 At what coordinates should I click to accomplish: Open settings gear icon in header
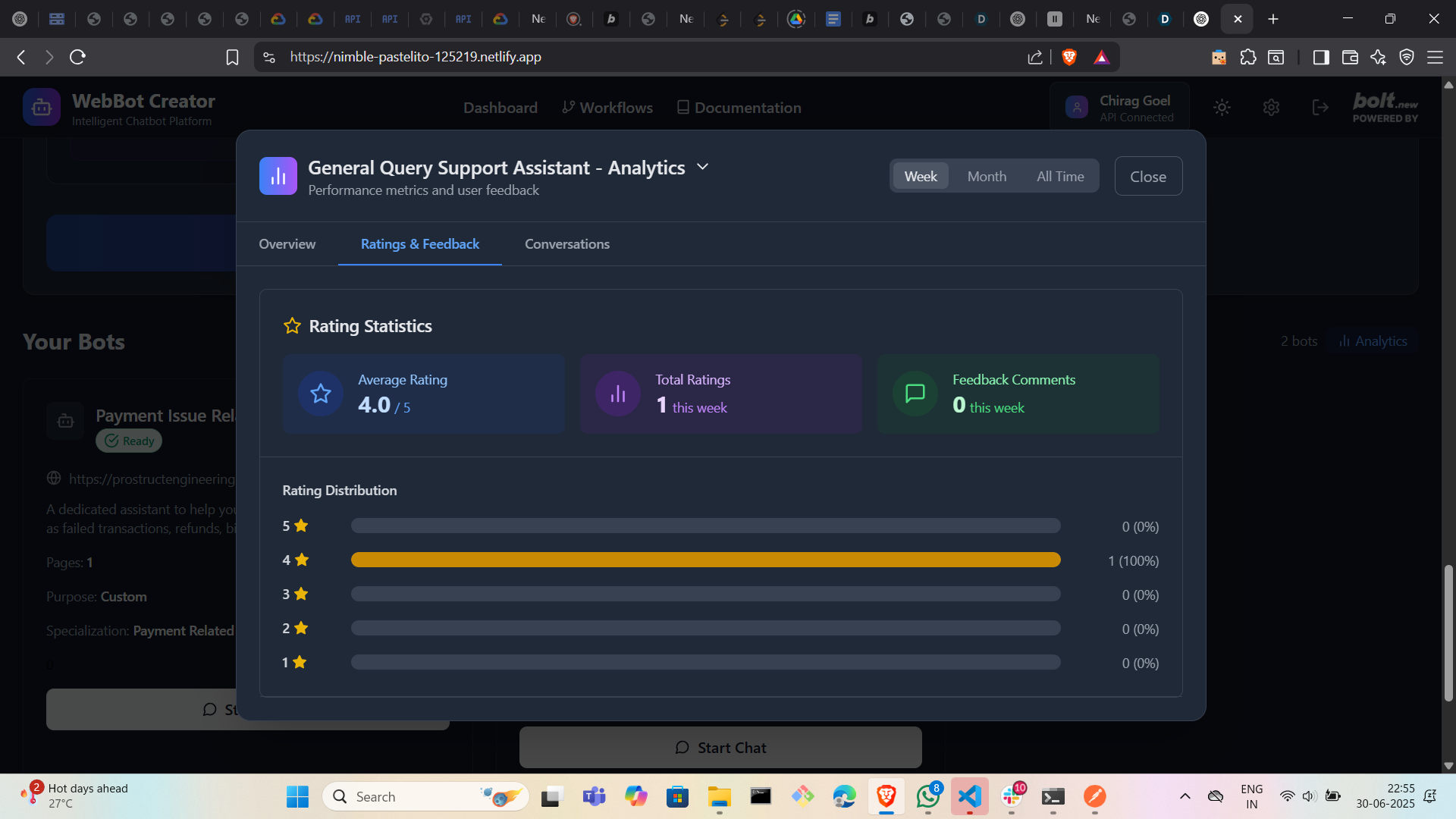tap(1272, 108)
